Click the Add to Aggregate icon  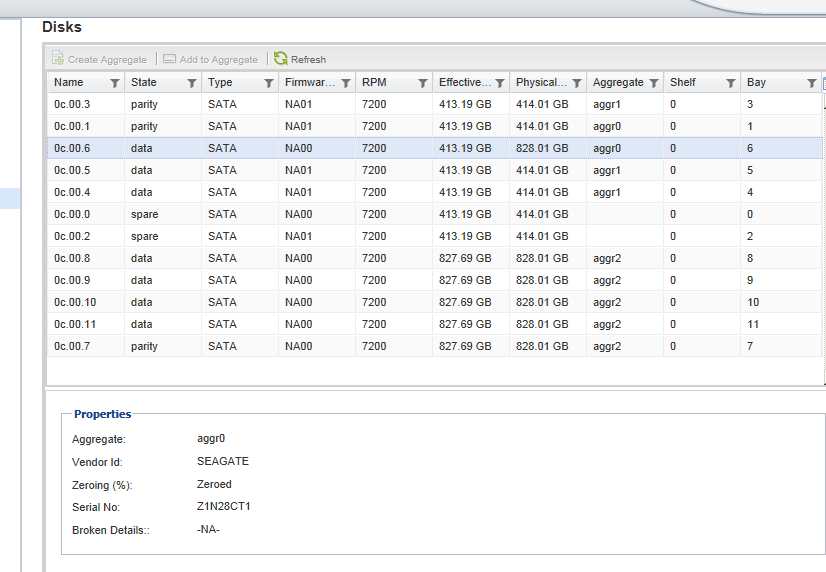point(169,59)
